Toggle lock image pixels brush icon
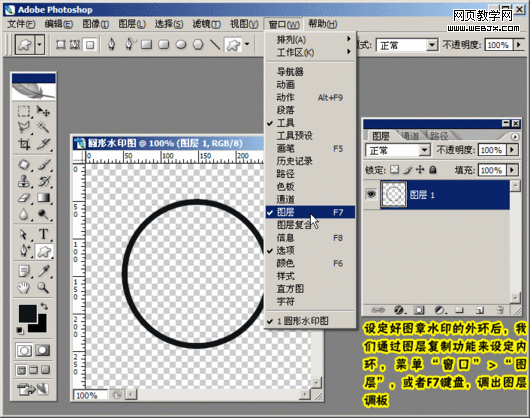 408,169
